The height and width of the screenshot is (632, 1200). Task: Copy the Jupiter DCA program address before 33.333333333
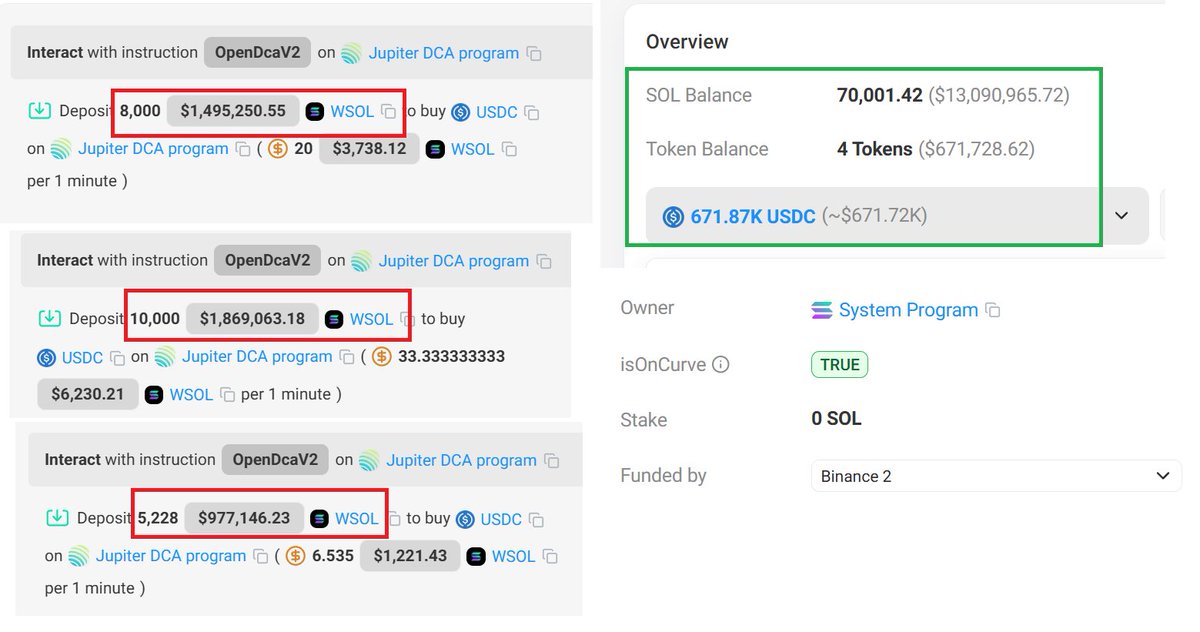point(347,357)
